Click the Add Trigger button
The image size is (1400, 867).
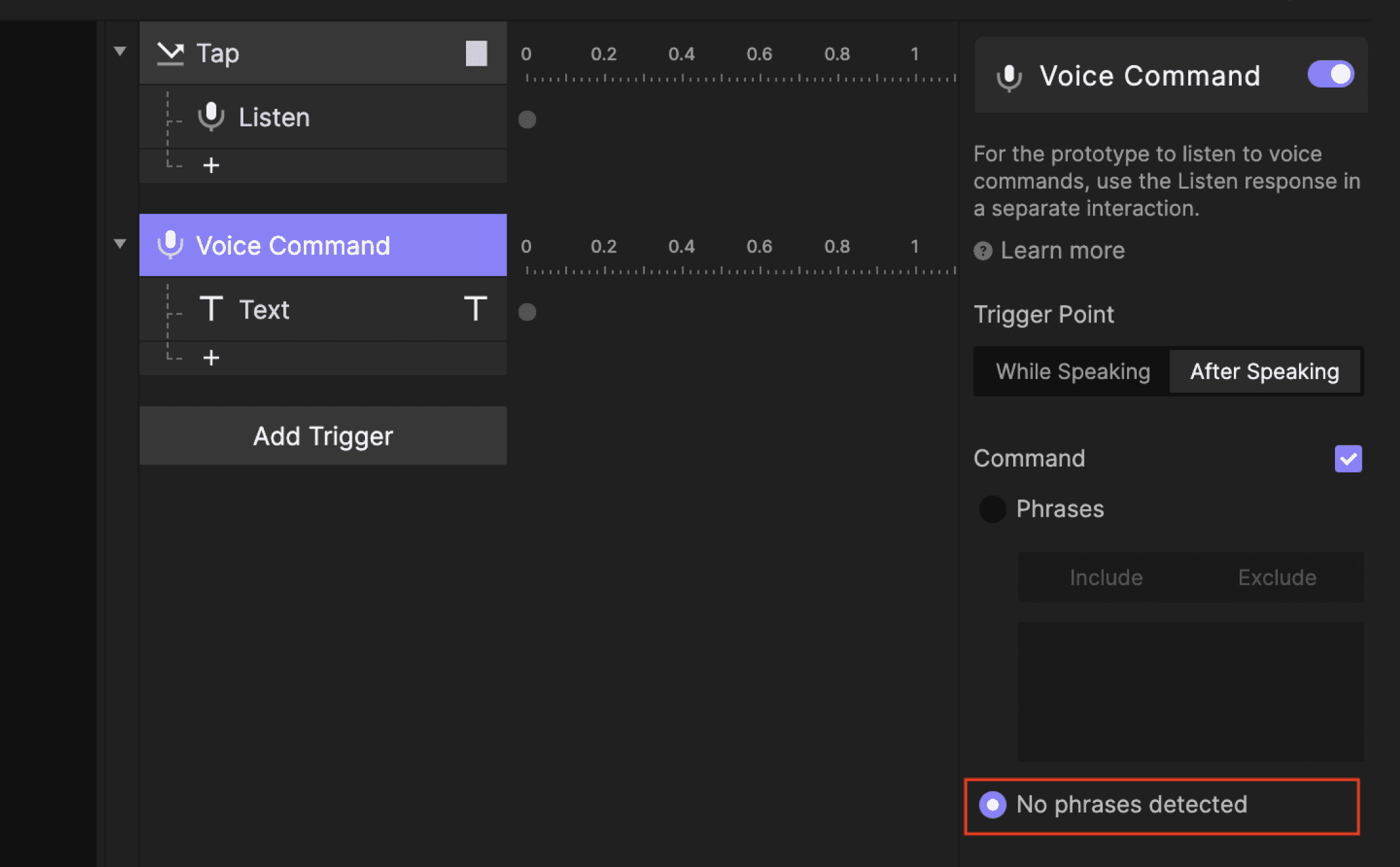[322, 436]
